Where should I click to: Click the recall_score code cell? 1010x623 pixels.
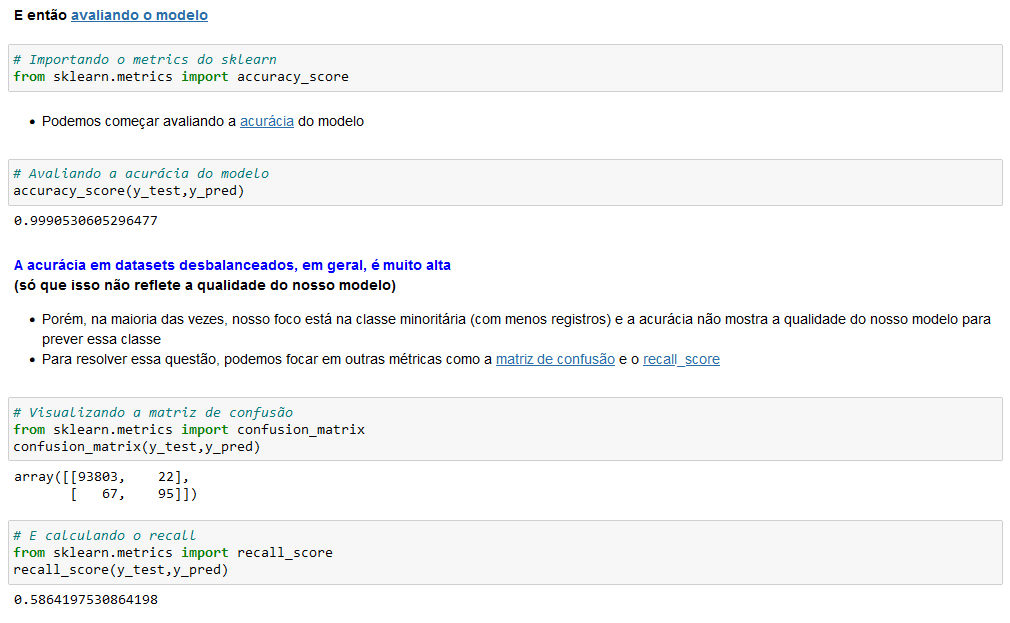505,553
